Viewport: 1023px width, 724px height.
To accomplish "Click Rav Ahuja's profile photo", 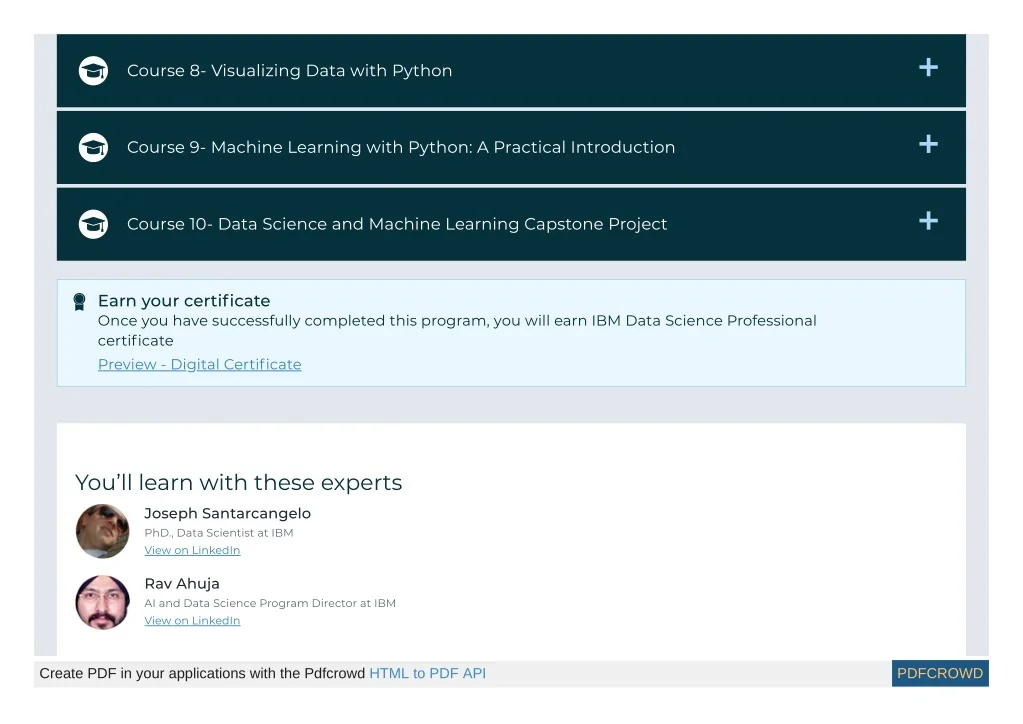I will (x=103, y=602).
